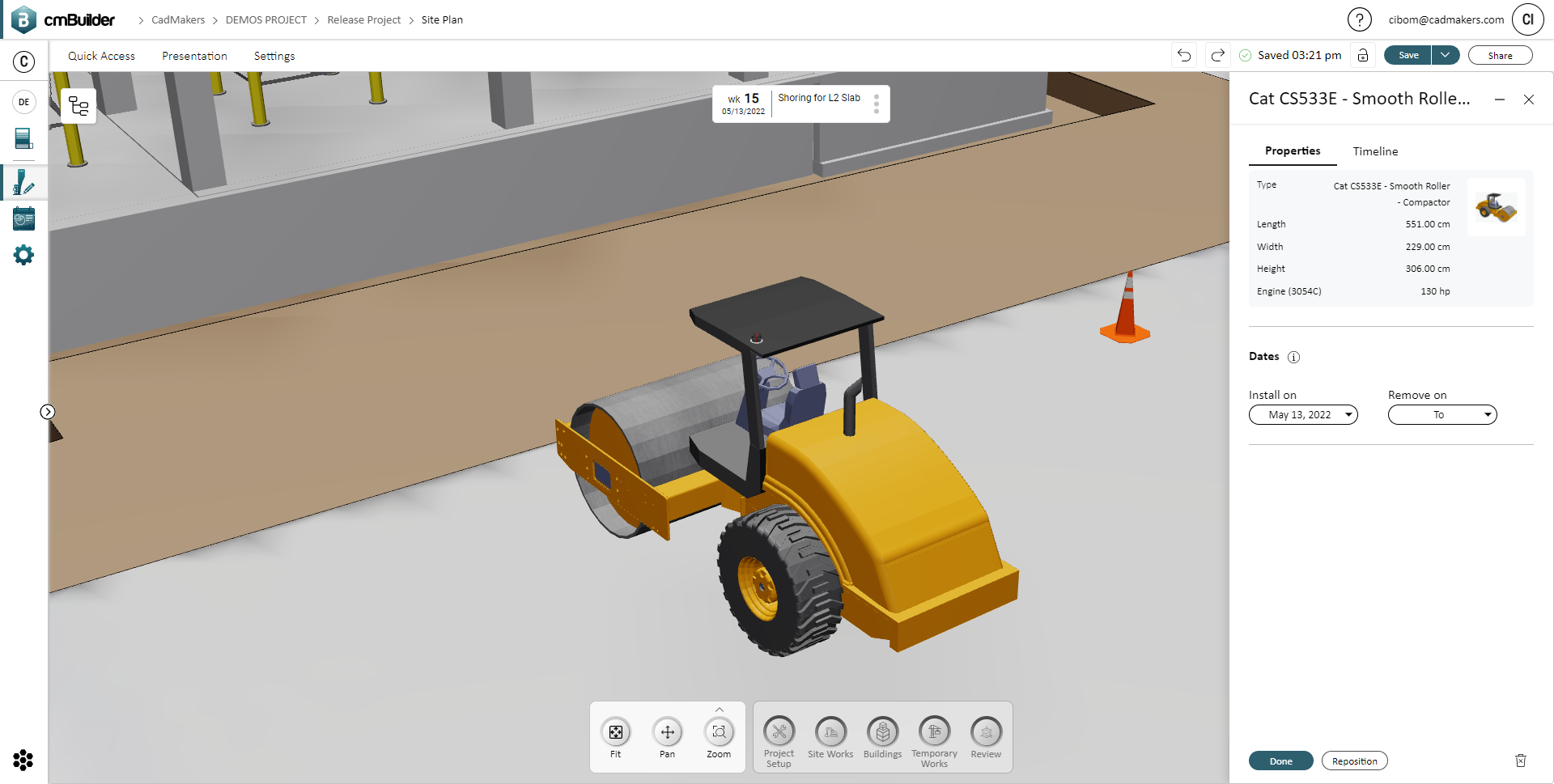The height and width of the screenshot is (784, 1554).
Task: Click the roller compactor thumbnail image
Action: [1497, 207]
